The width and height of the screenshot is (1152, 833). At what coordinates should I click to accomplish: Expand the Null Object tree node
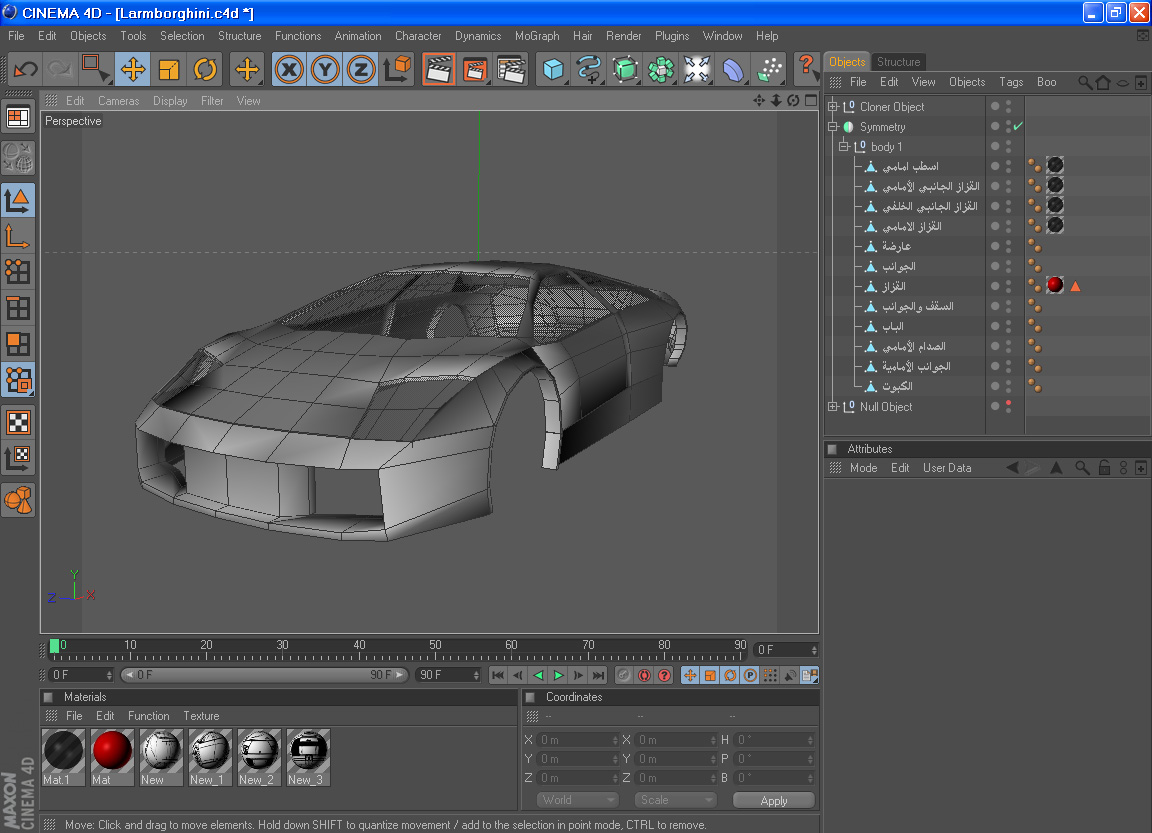(x=833, y=406)
